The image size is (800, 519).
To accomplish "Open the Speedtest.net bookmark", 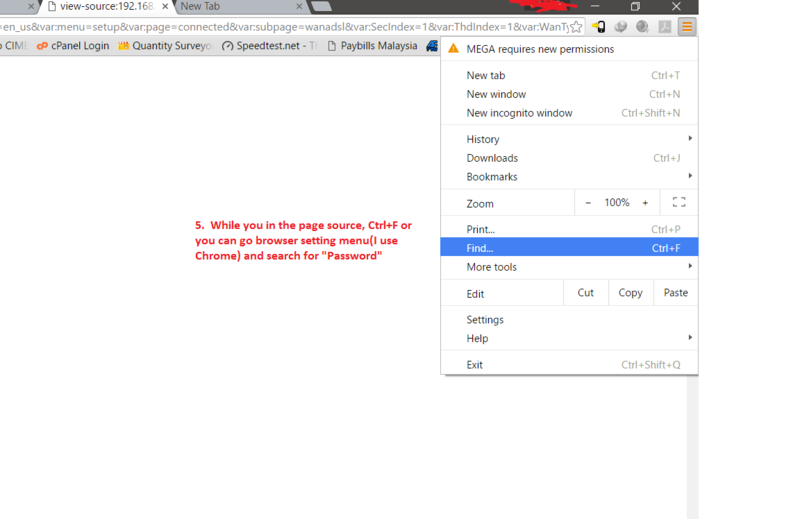I will (269, 46).
